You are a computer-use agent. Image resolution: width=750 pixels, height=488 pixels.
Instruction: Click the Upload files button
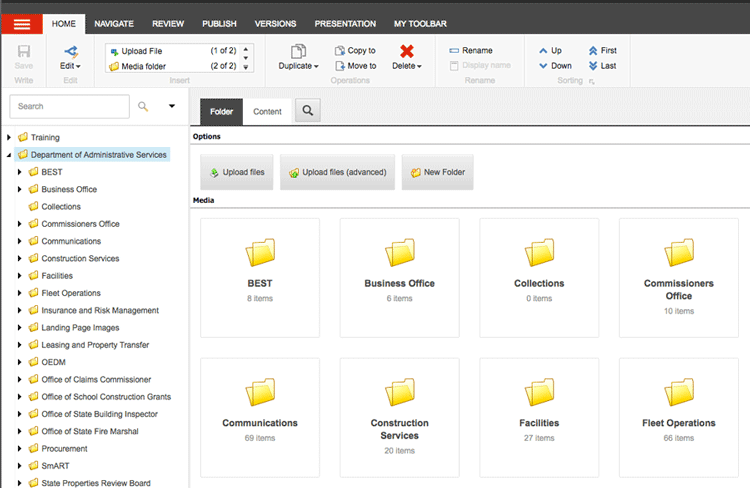point(237,172)
